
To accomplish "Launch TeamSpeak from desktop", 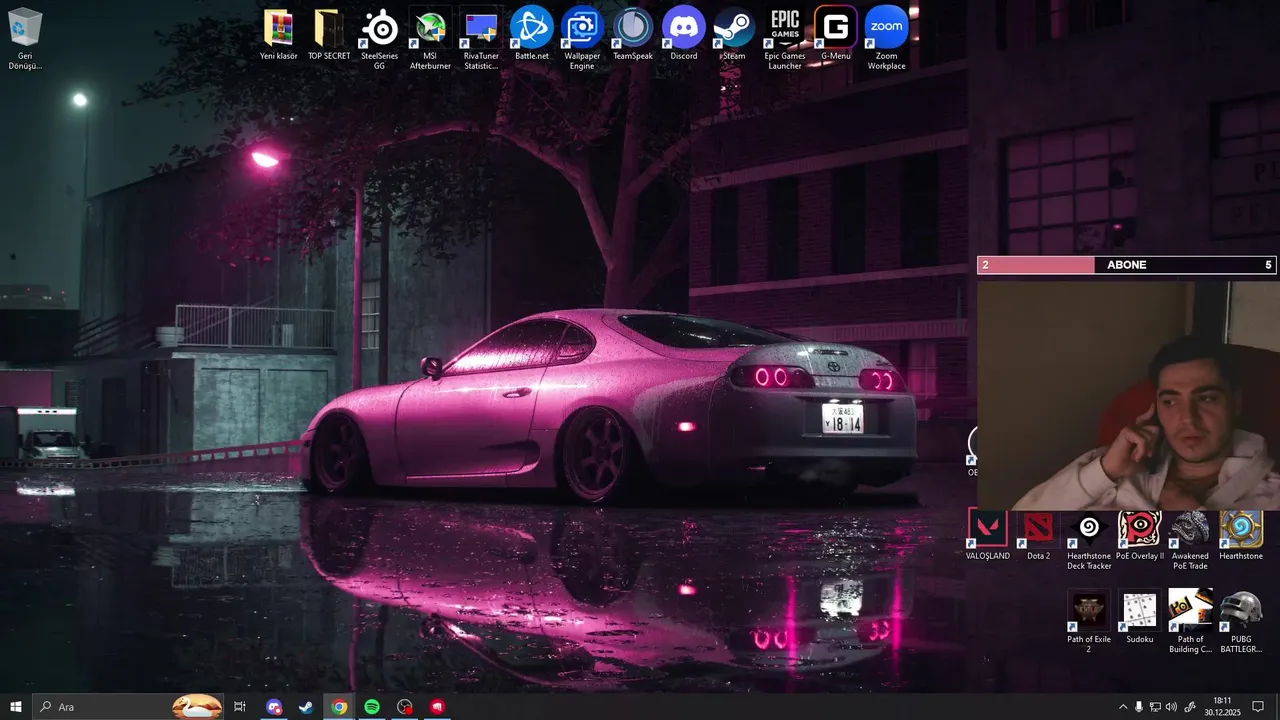I will pyautogui.click(x=633, y=35).
